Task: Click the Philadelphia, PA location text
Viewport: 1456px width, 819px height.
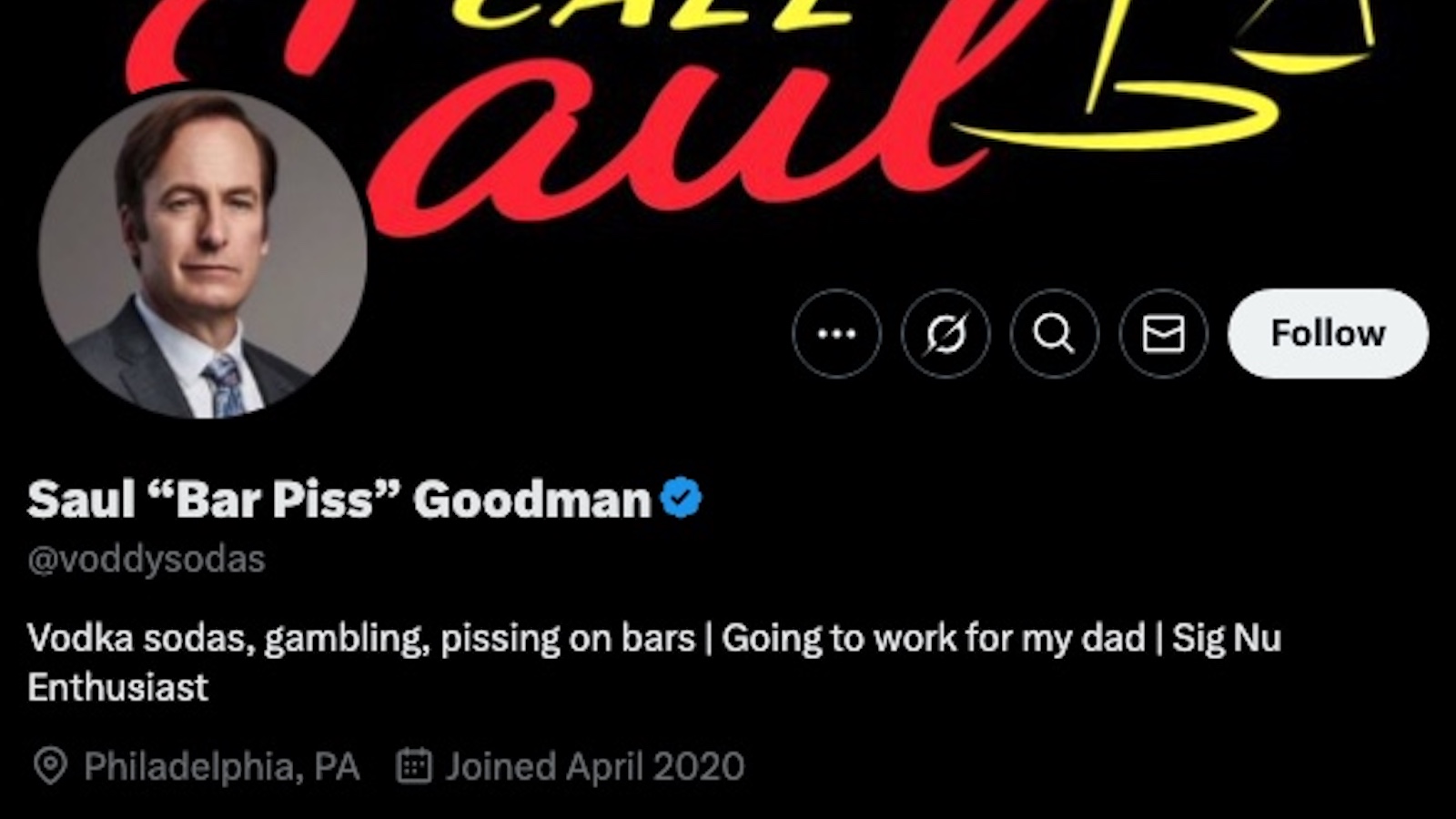Action: coord(221,767)
